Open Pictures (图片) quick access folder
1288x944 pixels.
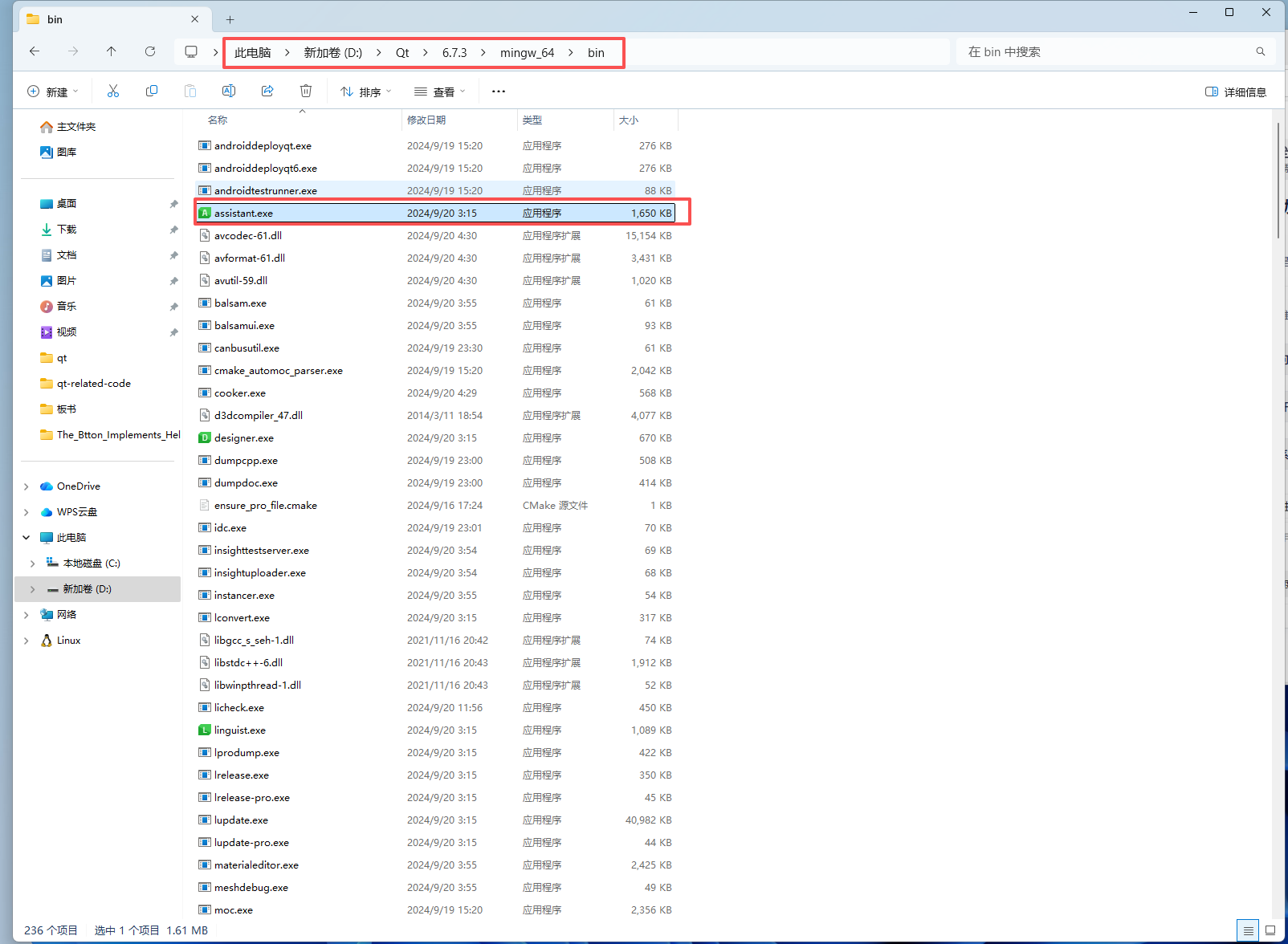(59, 281)
